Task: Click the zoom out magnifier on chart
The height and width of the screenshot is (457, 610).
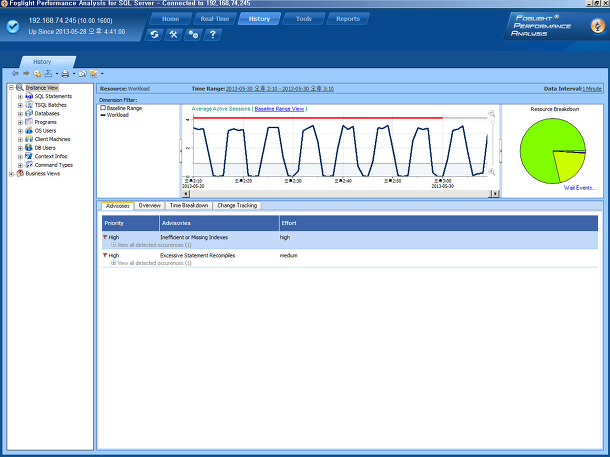Action: coord(492,114)
